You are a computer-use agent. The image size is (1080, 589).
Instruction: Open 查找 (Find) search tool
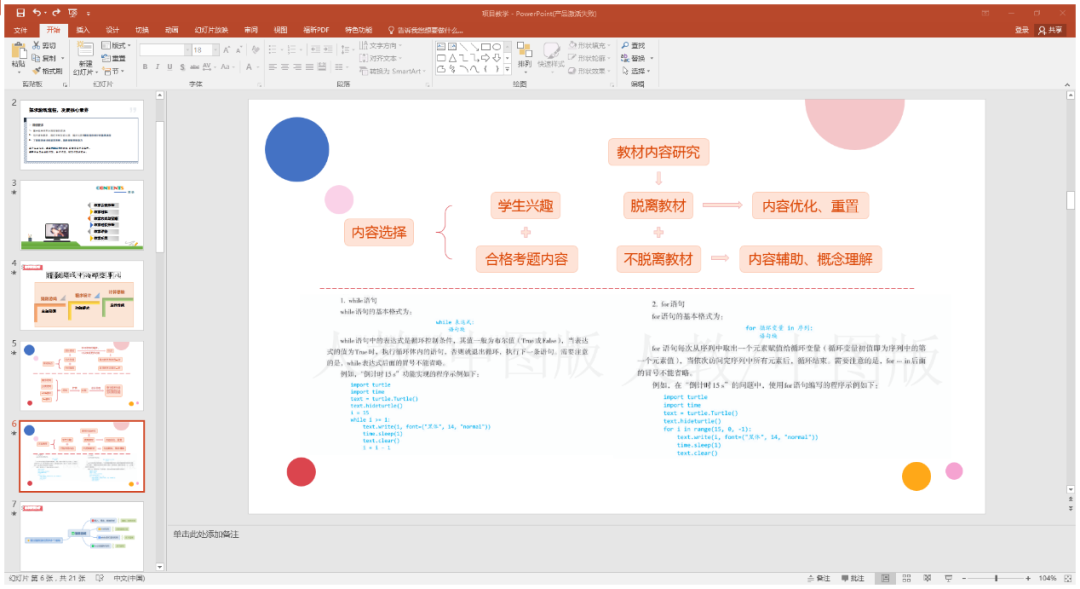click(x=633, y=45)
